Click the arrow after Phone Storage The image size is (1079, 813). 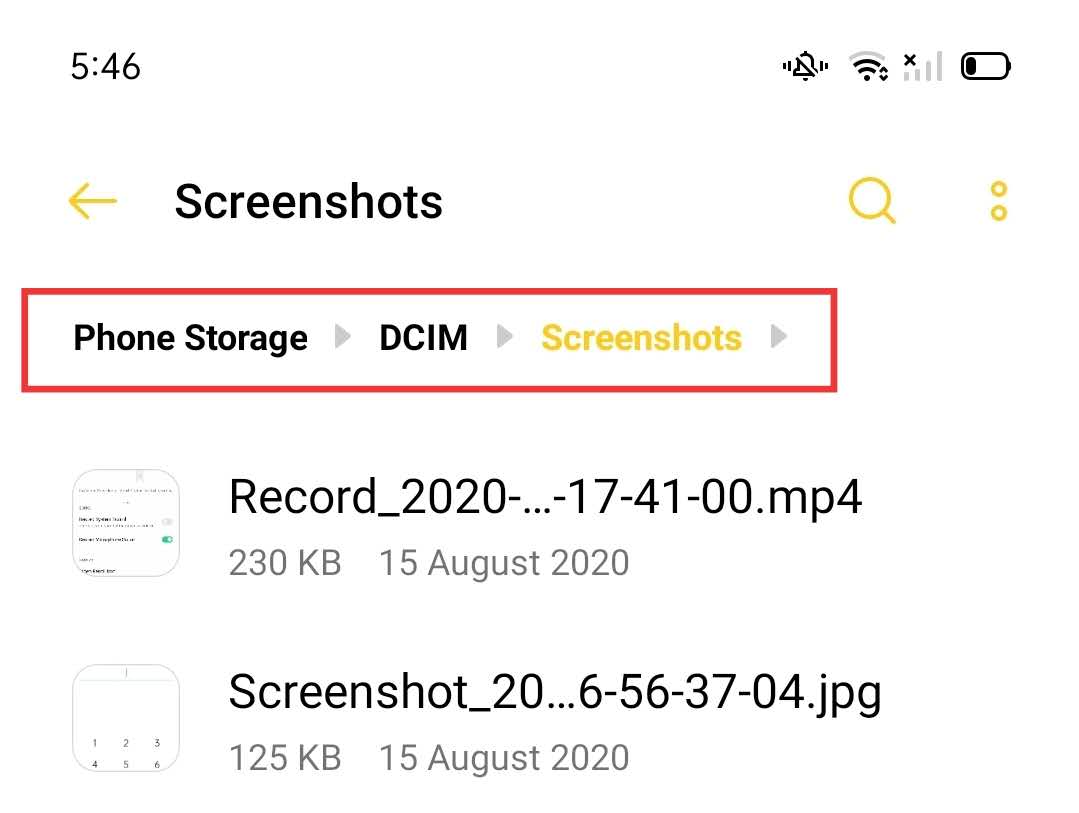click(x=343, y=338)
